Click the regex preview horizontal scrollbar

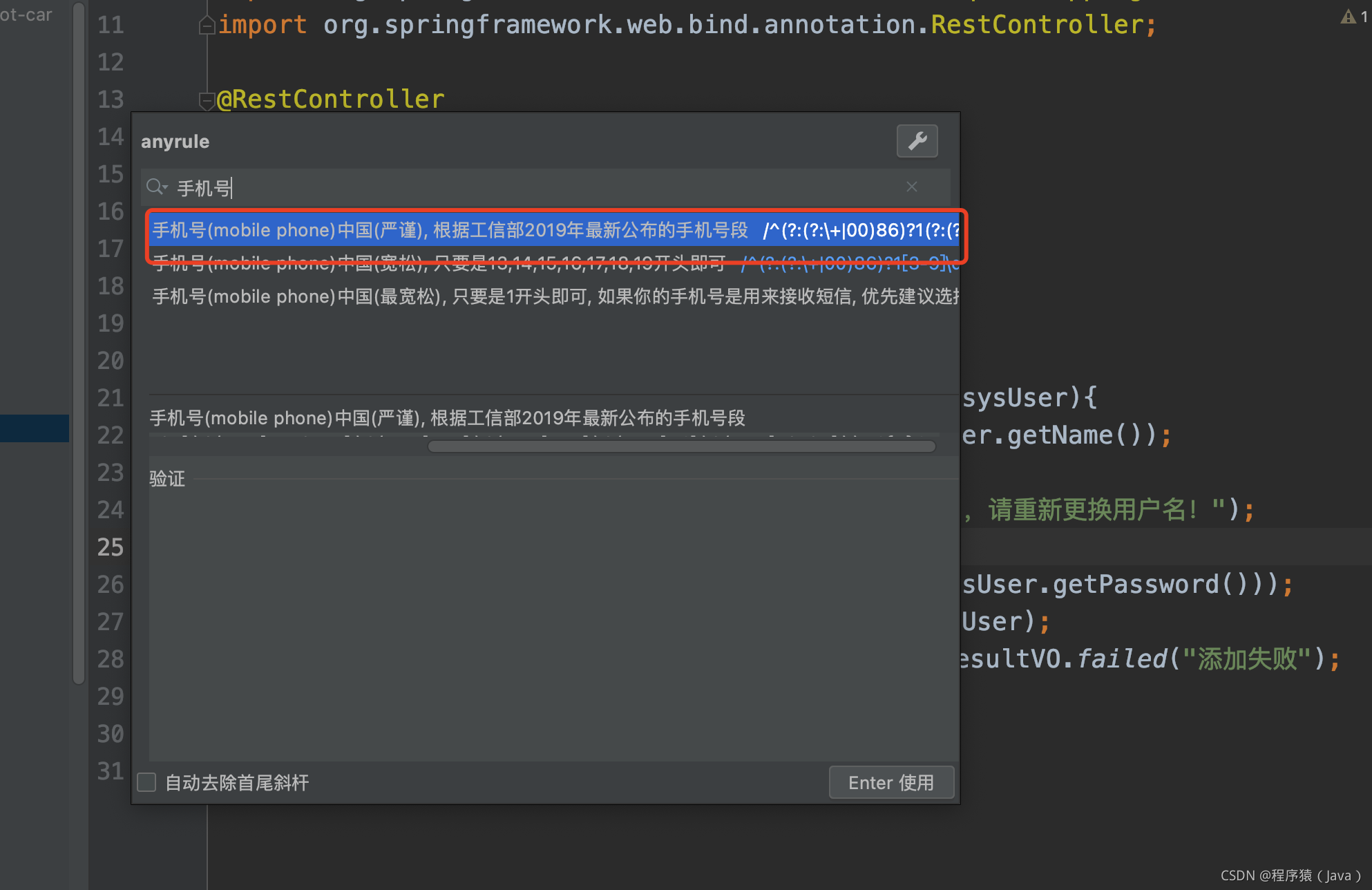click(x=681, y=446)
